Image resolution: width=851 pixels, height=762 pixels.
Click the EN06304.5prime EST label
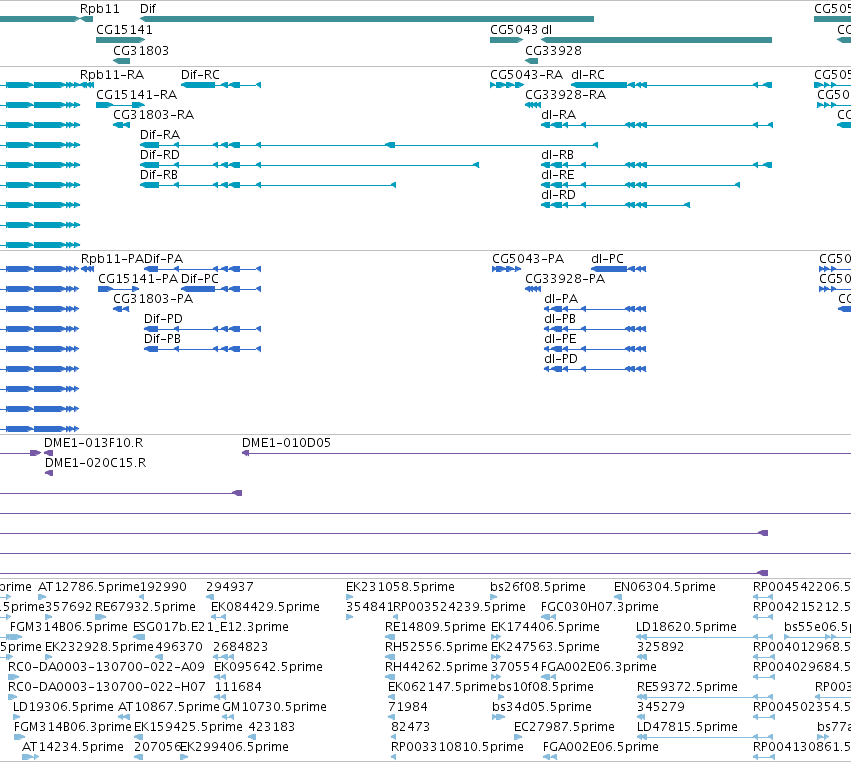pyautogui.click(x=665, y=587)
